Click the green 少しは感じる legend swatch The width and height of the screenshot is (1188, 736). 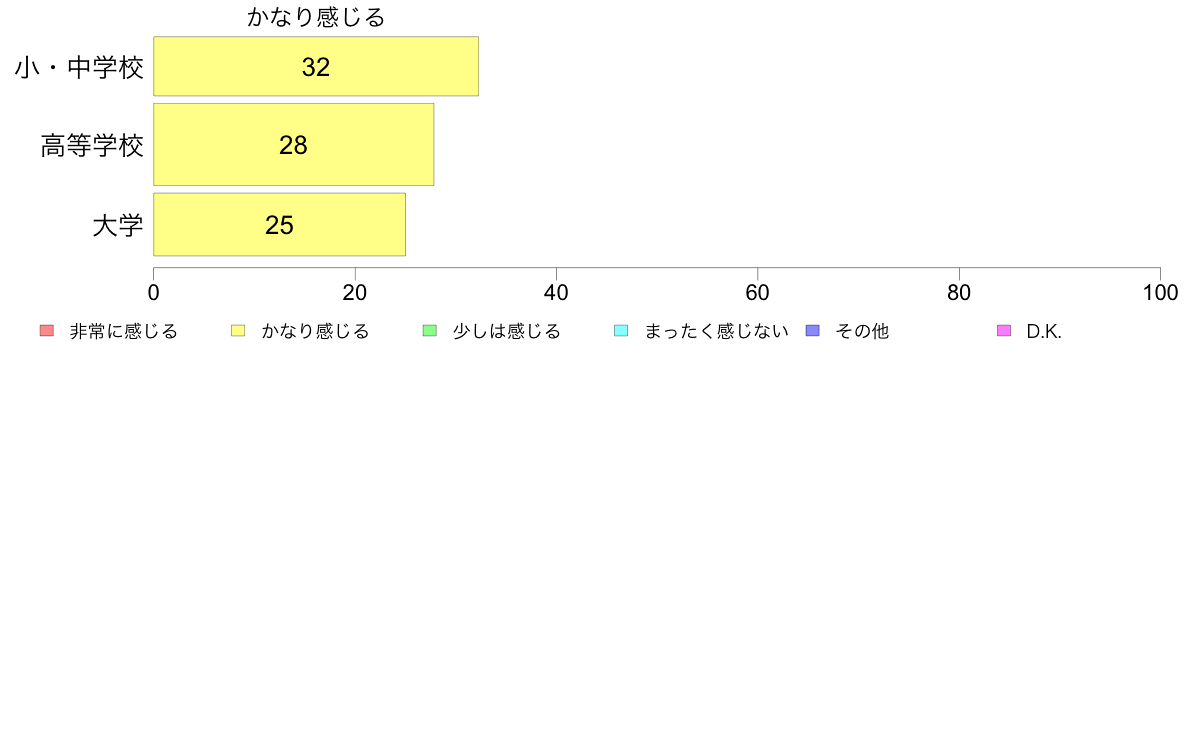tap(430, 330)
